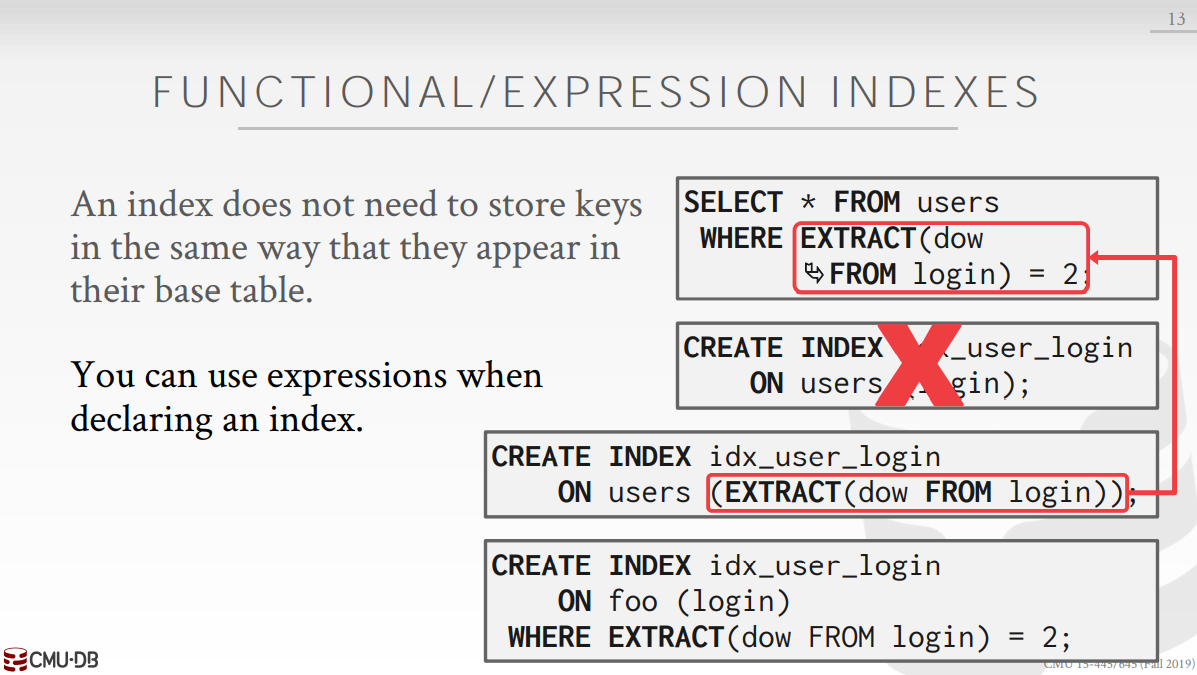This screenshot has width=1197, height=675.
Task: Click the "ON foo (login)" line
Action: click(x=673, y=601)
